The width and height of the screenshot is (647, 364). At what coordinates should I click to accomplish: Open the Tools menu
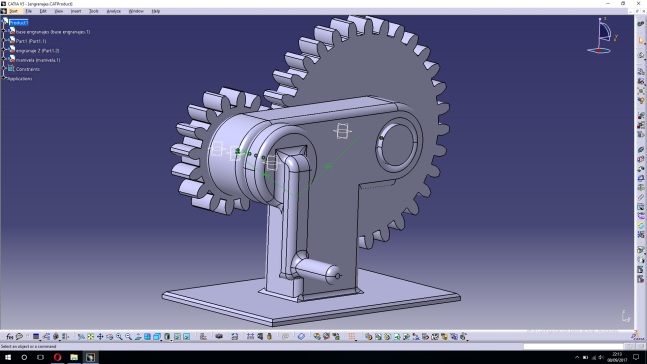coord(94,11)
